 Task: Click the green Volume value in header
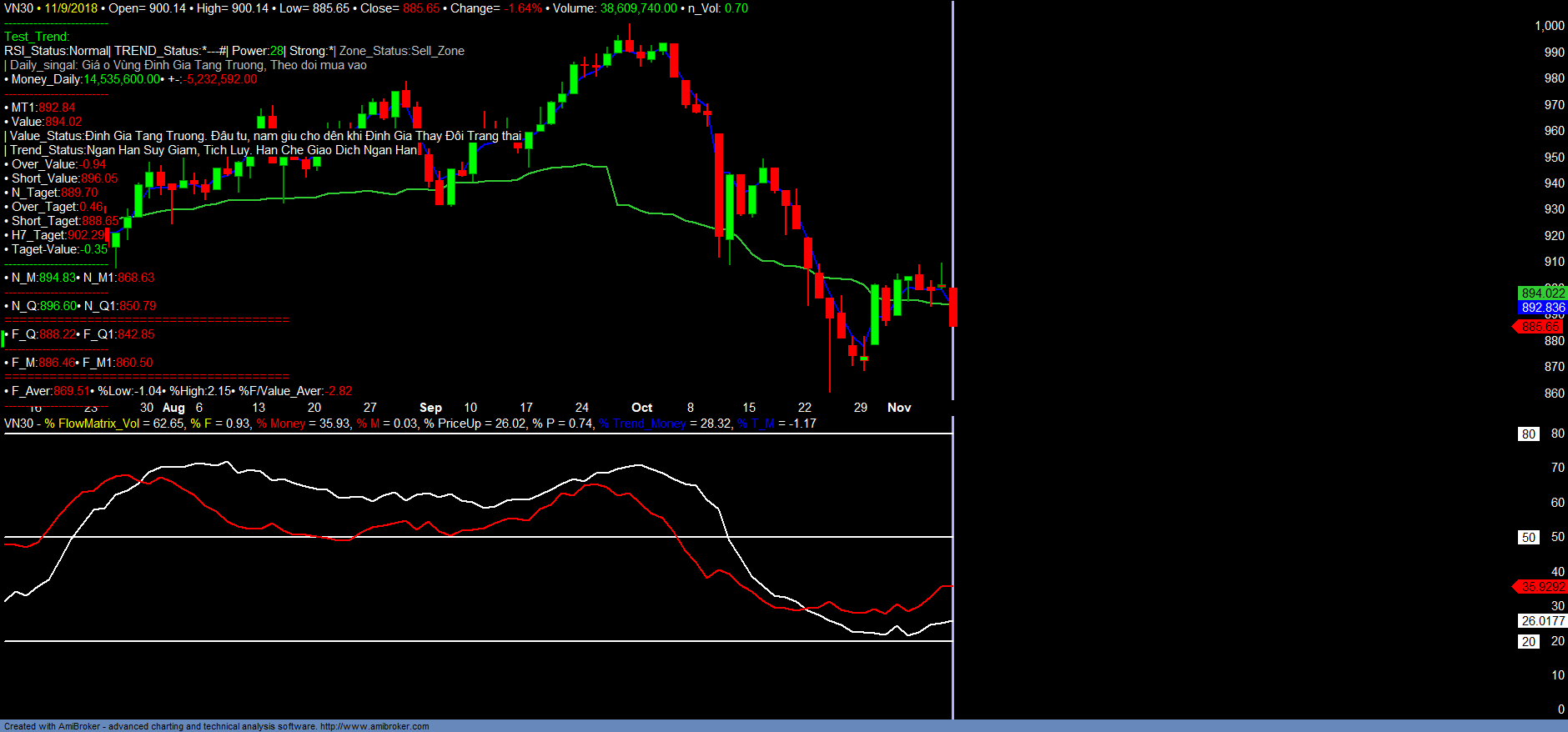(638, 8)
